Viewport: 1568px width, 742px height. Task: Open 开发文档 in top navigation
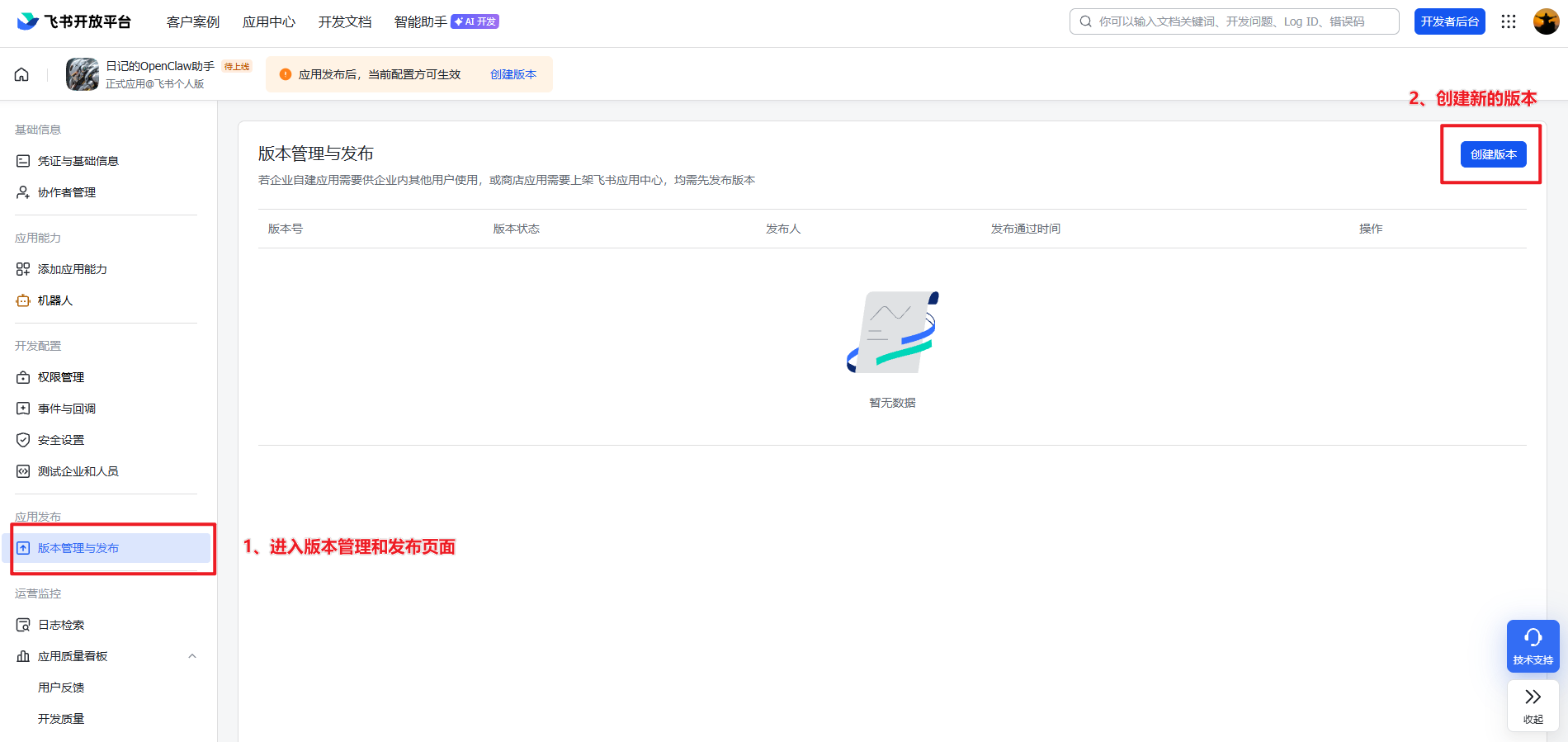pyautogui.click(x=345, y=21)
